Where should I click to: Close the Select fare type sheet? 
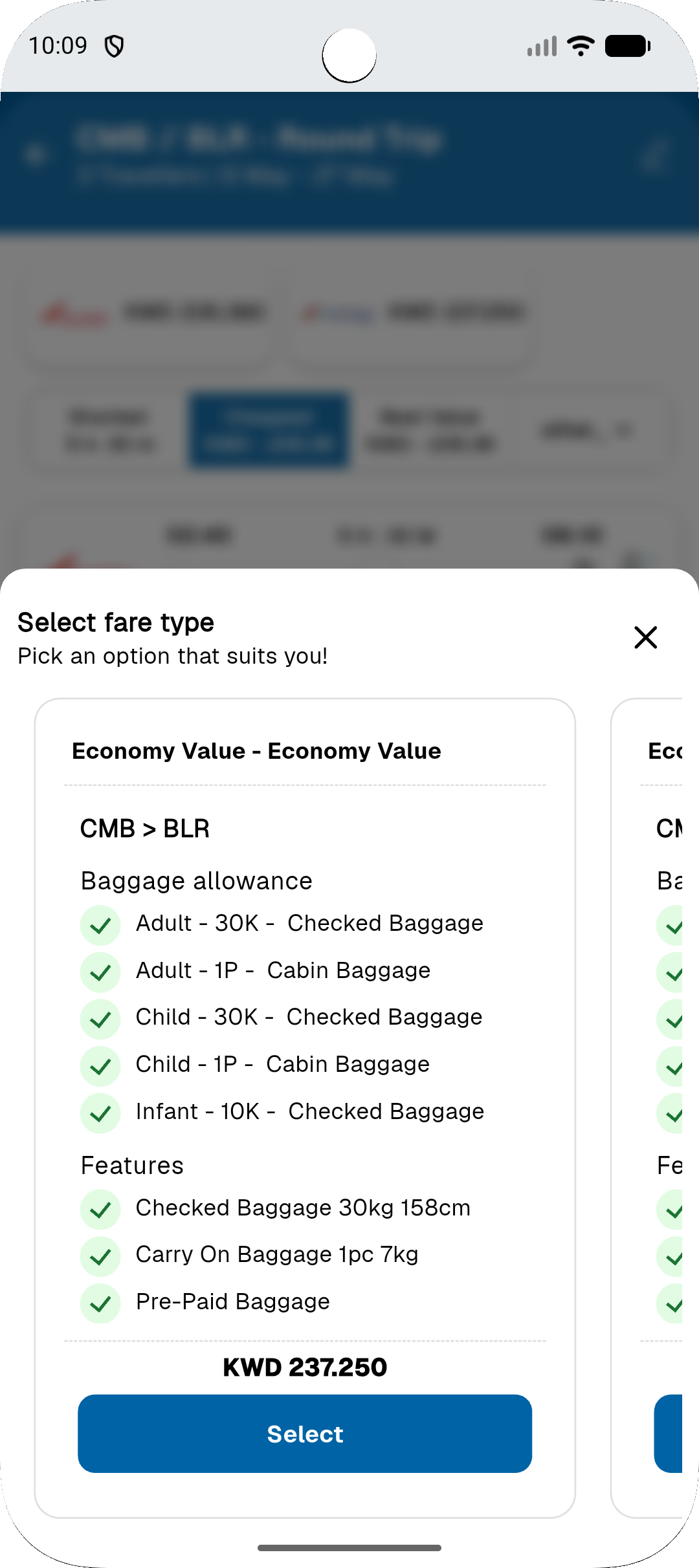click(x=645, y=638)
